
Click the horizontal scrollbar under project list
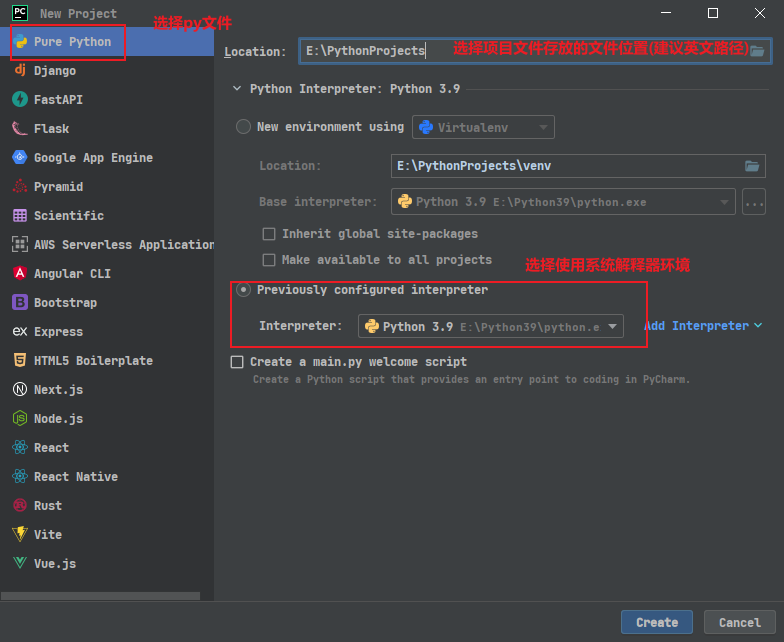point(100,596)
